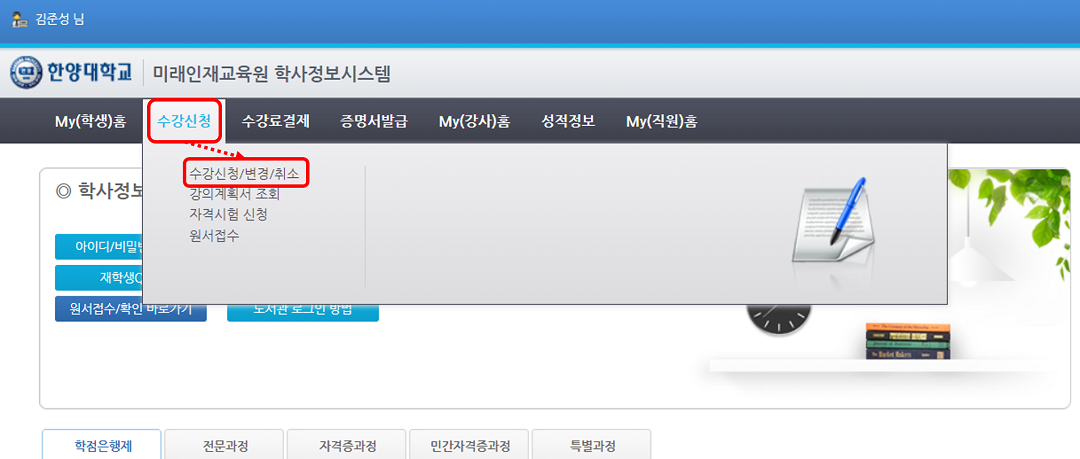The width and height of the screenshot is (1080, 459).
Task: Open the My(직원)홈 menu
Action: 661,122
